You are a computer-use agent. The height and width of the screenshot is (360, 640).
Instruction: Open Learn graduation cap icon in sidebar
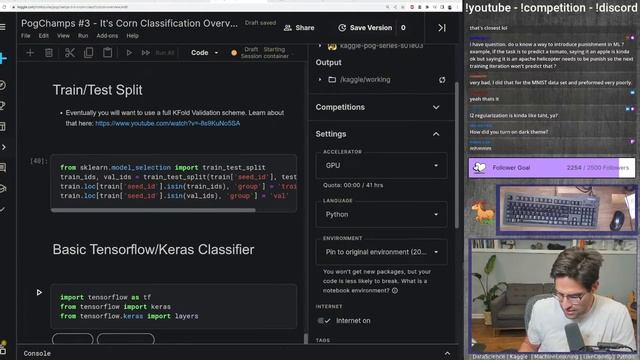pyautogui.click(x=3, y=188)
